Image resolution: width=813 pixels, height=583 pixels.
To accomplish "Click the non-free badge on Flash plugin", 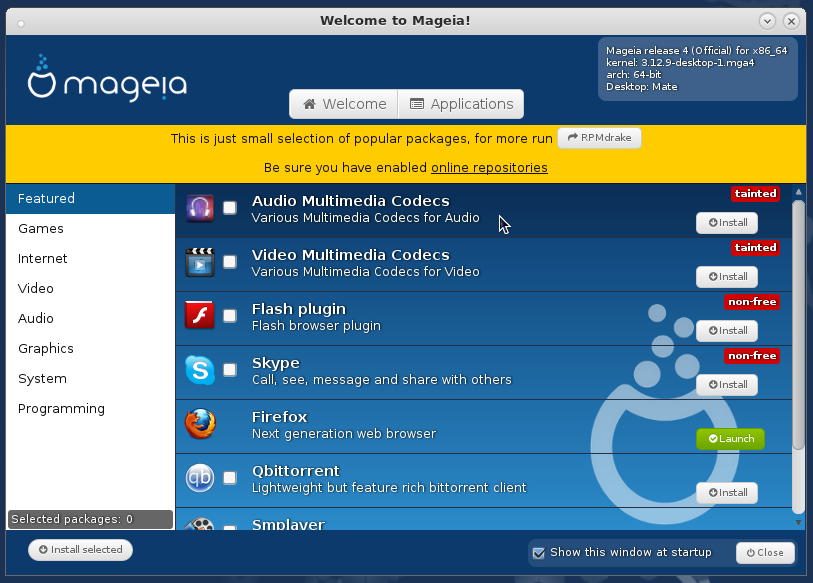I will click(752, 301).
